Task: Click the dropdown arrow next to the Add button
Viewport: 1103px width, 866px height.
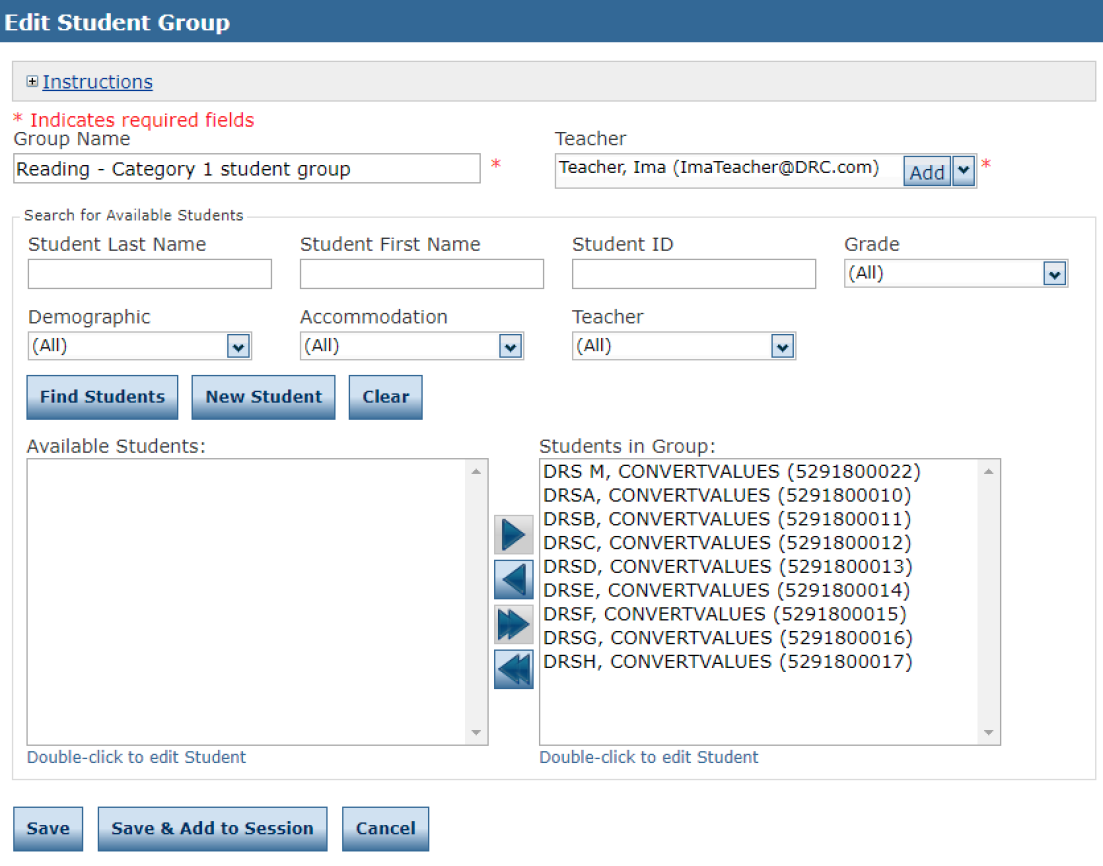Action: [x=962, y=170]
